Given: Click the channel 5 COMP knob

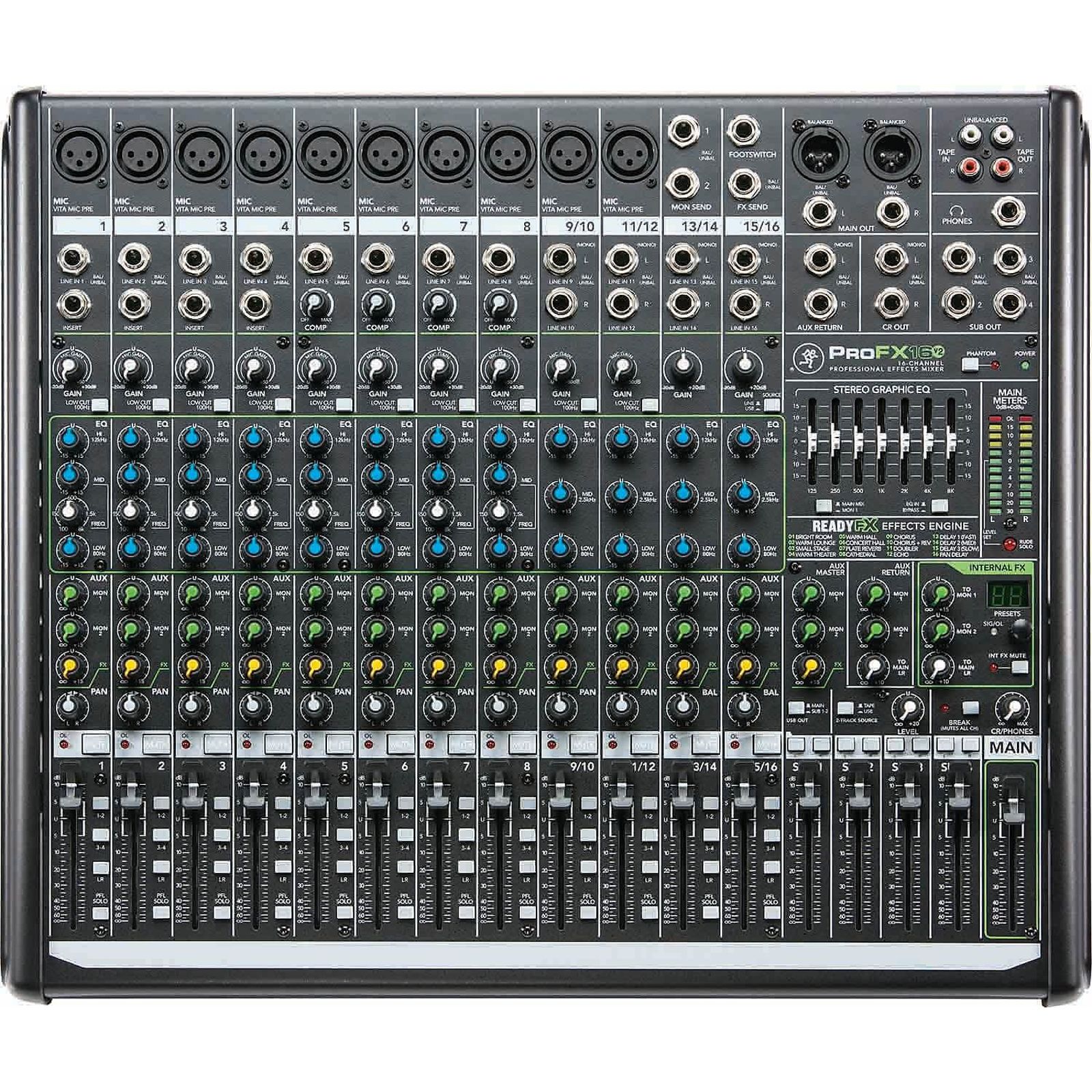Looking at the screenshot, I should click(315, 302).
